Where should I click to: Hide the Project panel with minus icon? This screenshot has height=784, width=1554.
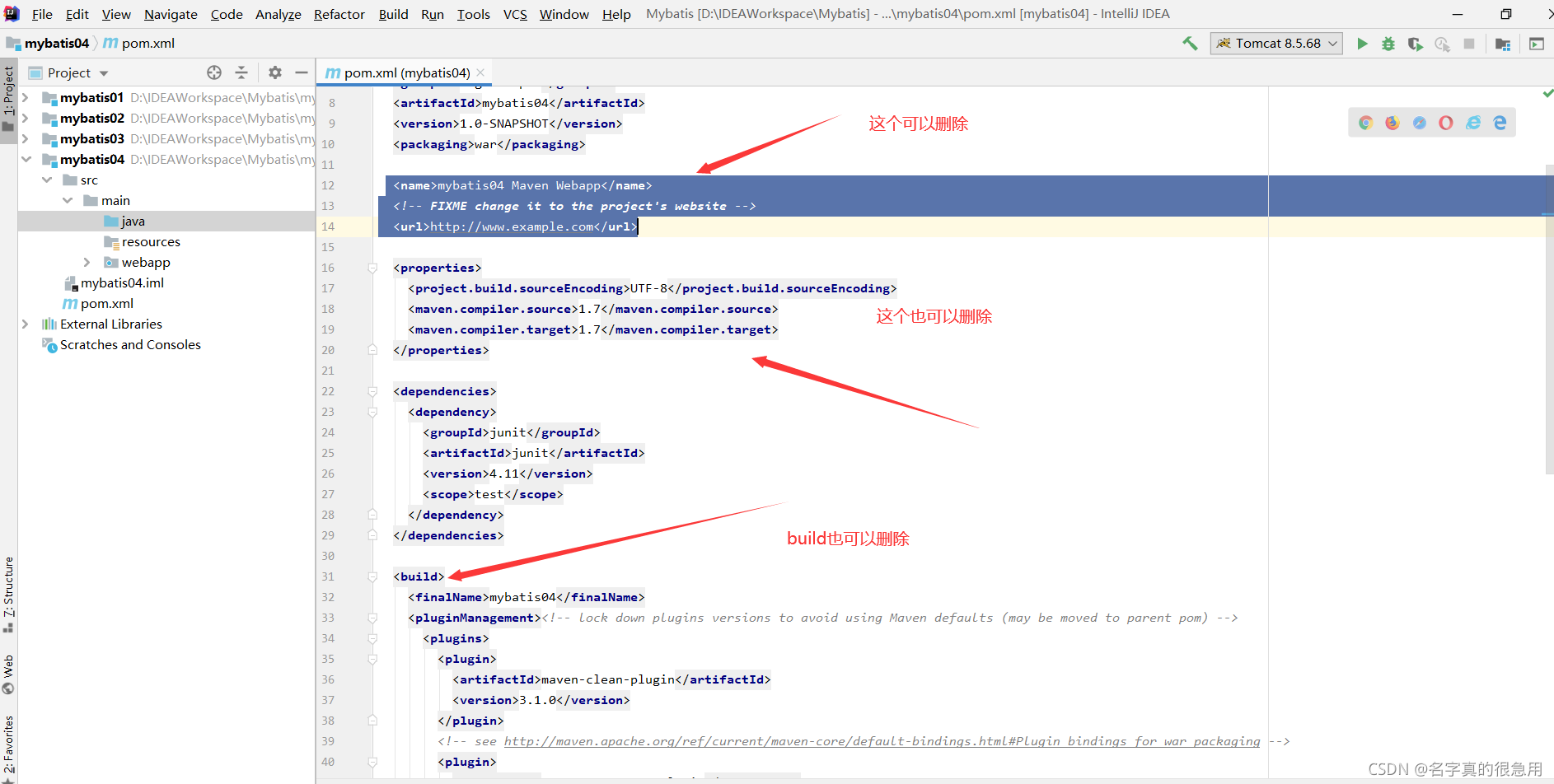[302, 72]
